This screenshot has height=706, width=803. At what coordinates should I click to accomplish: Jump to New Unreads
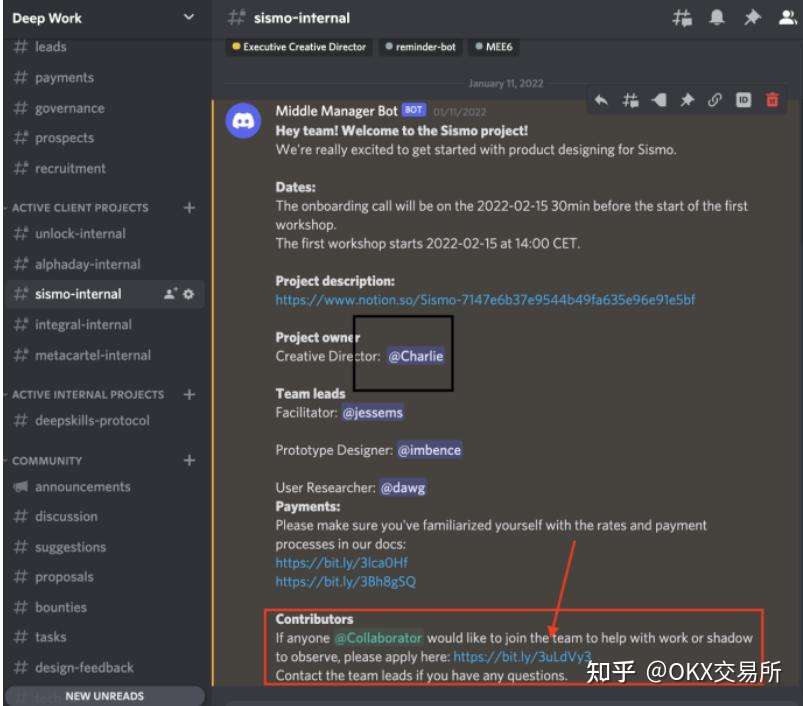[x=104, y=696]
